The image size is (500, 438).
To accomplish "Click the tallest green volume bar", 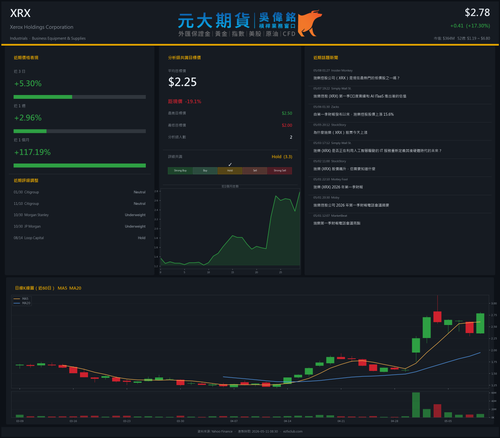I will 416,405.
